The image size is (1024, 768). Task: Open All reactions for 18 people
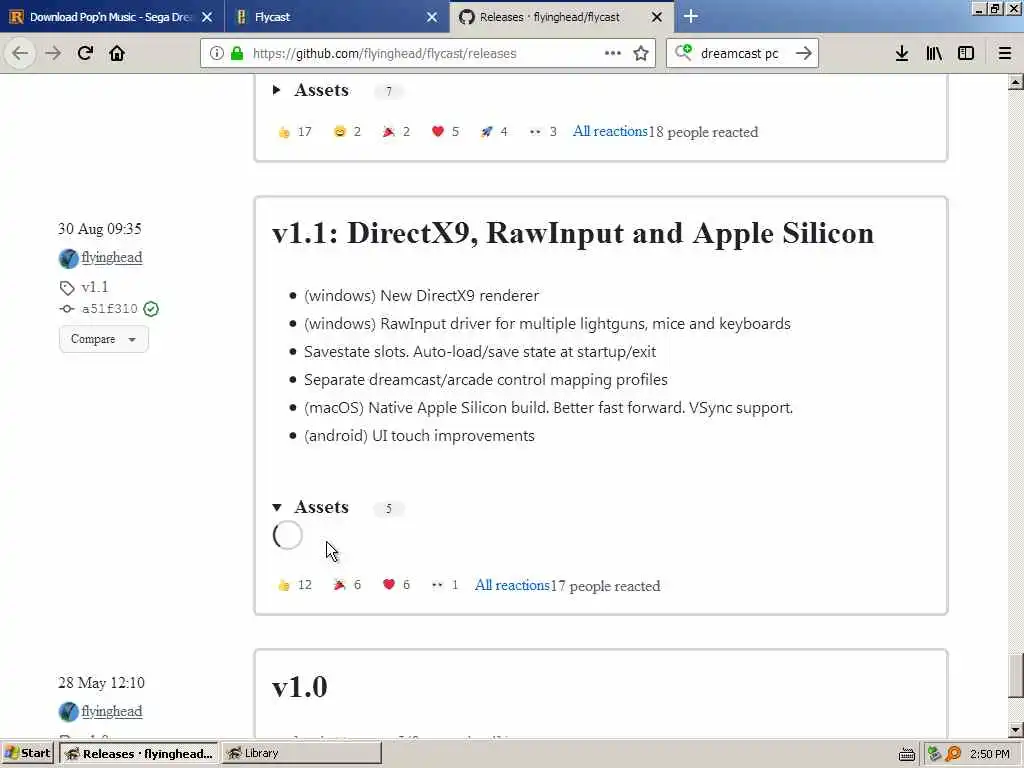coord(610,131)
